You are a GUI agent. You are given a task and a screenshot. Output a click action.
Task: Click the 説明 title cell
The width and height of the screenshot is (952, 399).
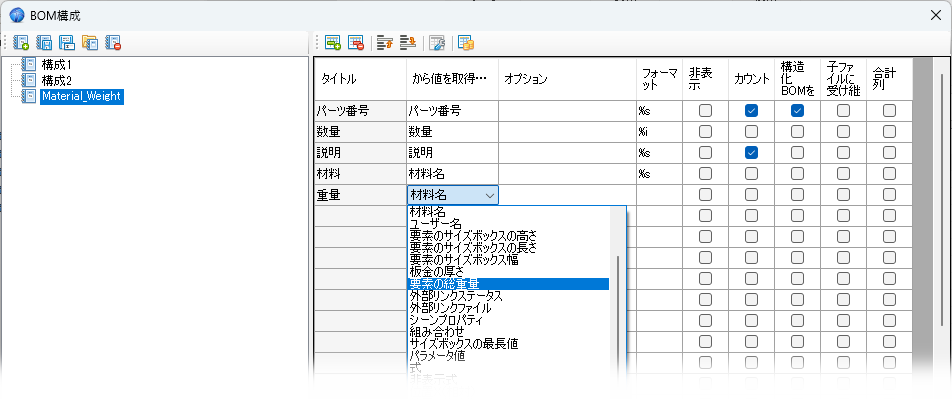pyautogui.click(x=361, y=152)
